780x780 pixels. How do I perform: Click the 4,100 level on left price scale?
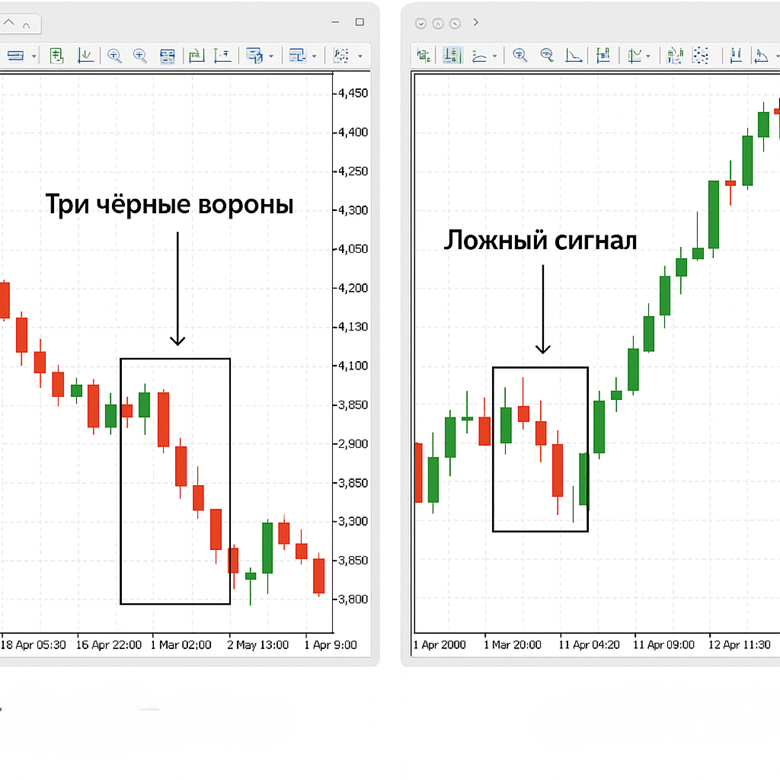pyautogui.click(x=353, y=366)
